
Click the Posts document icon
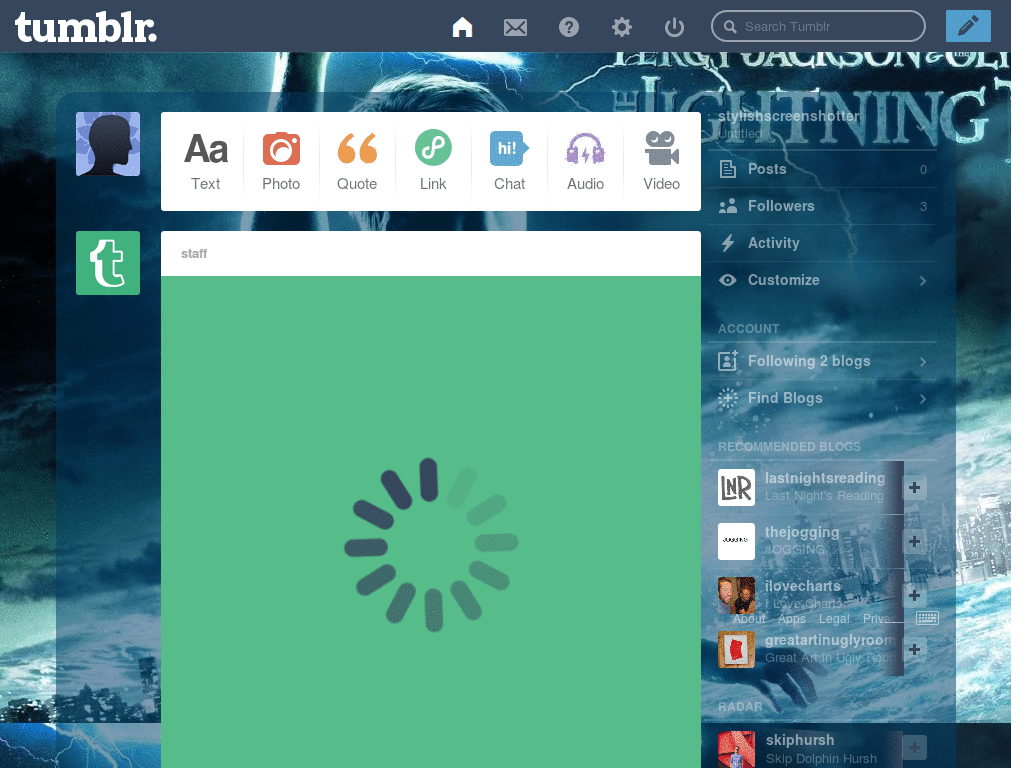pyautogui.click(x=728, y=169)
